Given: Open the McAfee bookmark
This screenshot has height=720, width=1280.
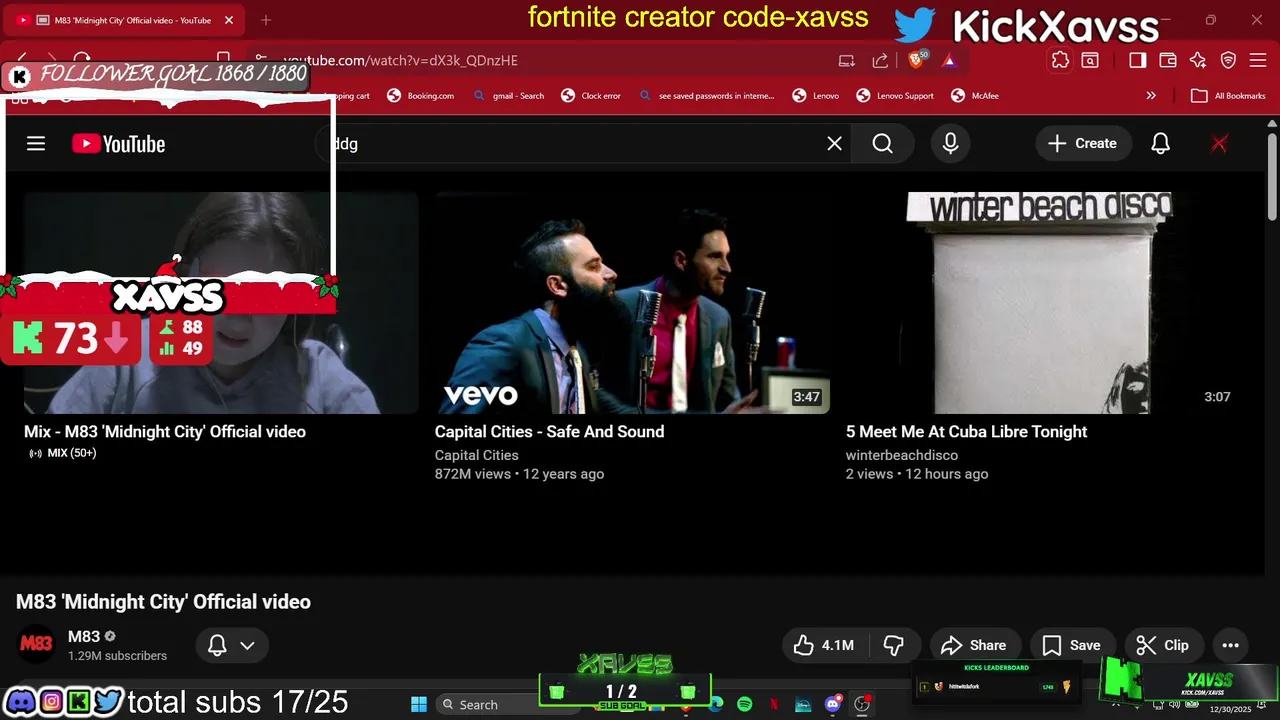Looking at the screenshot, I should [x=975, y=96].
